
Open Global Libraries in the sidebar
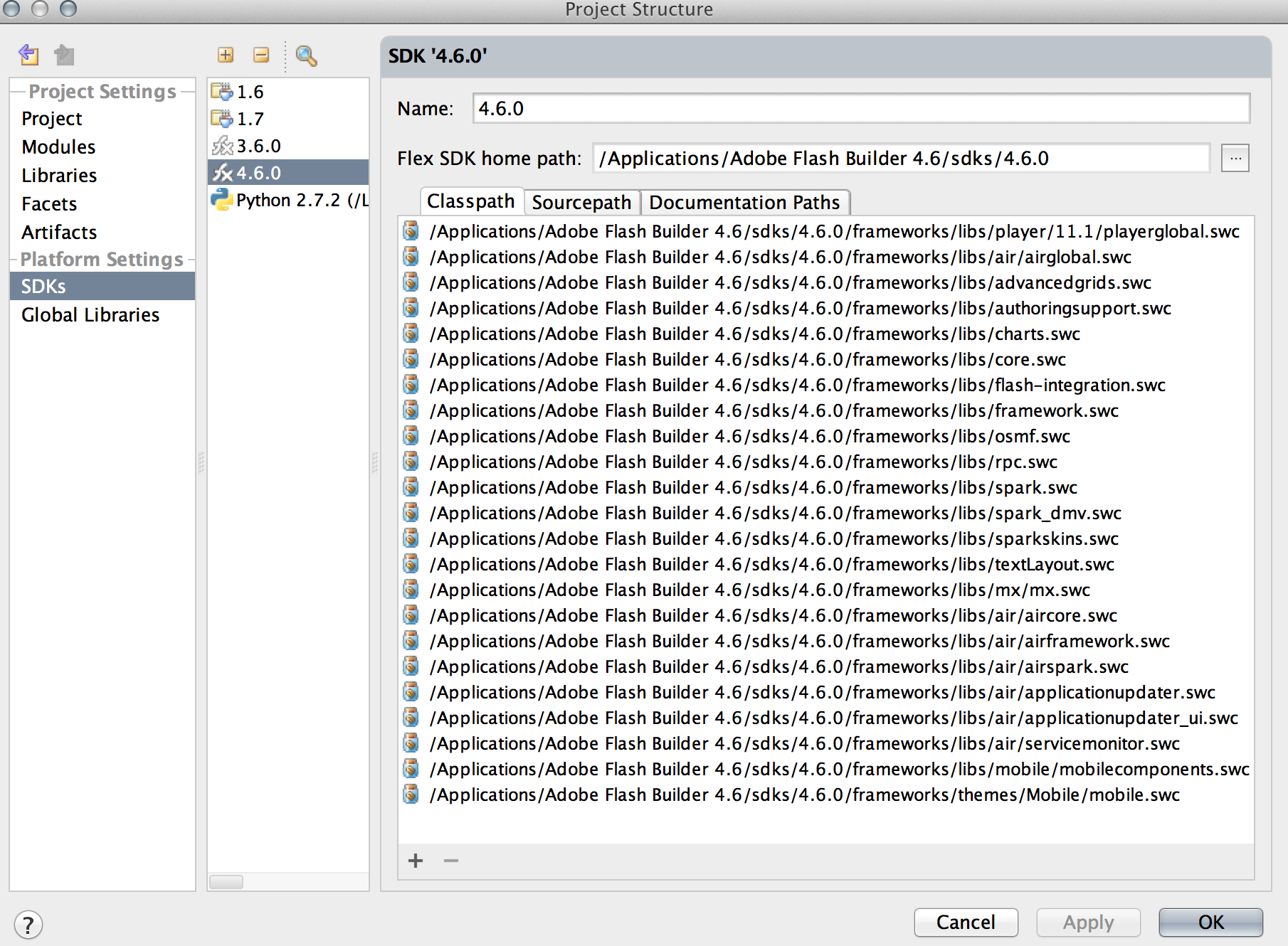pyautogui.click(x=90, y=314)
